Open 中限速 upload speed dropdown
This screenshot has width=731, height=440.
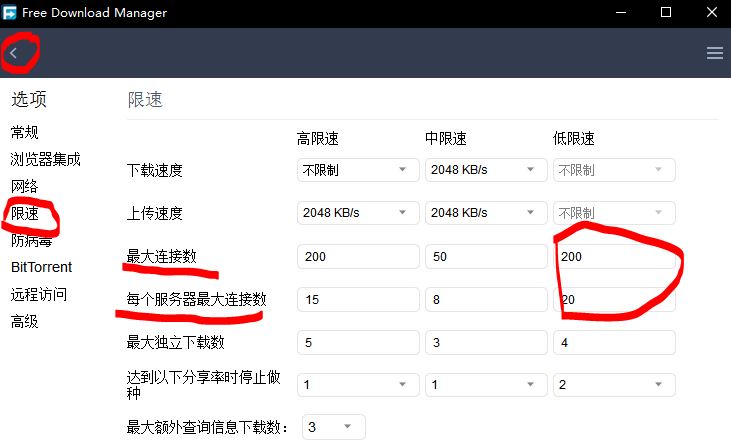[x=486, y=213]
